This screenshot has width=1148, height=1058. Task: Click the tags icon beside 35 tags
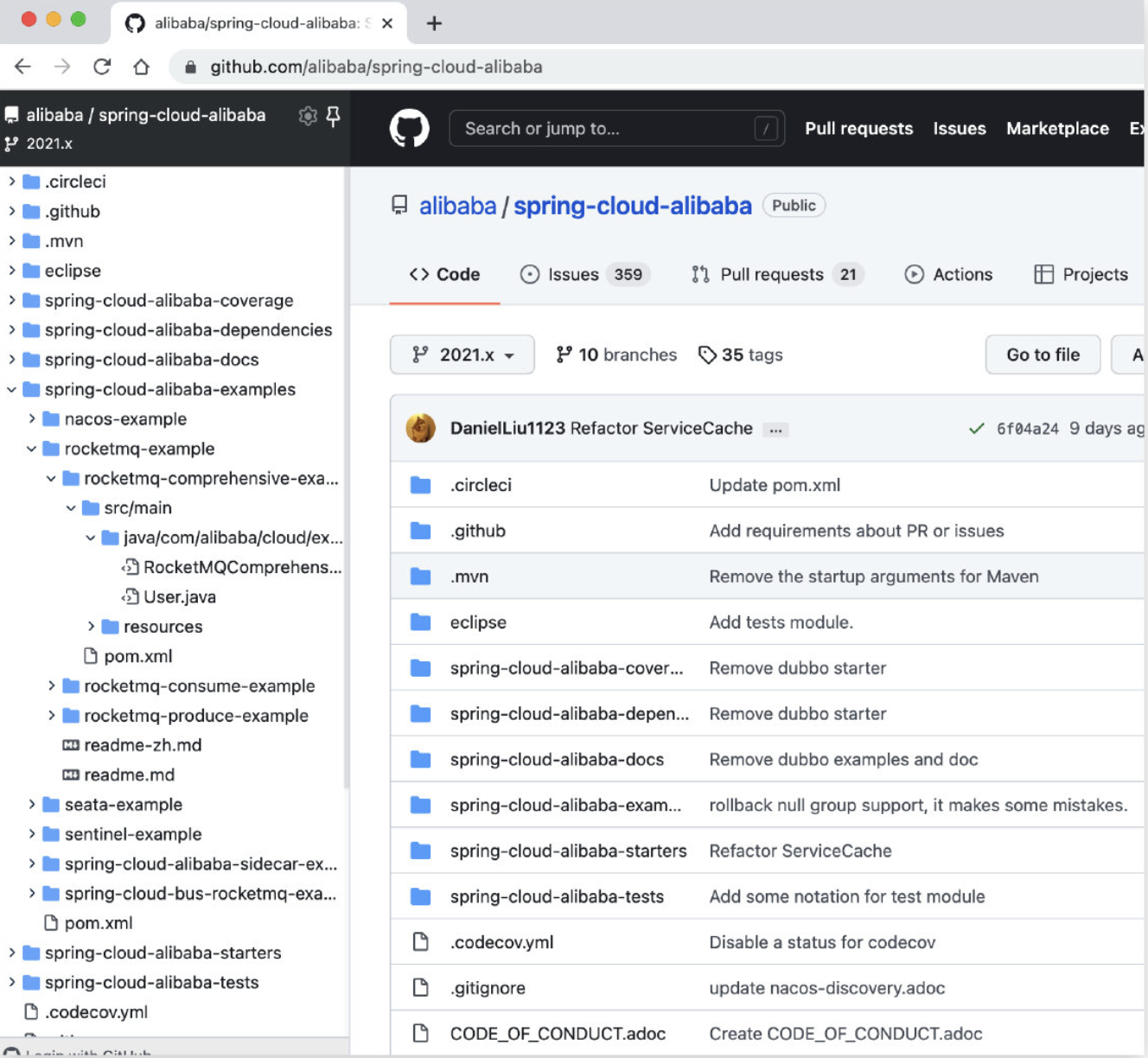(x=707, y=355)
